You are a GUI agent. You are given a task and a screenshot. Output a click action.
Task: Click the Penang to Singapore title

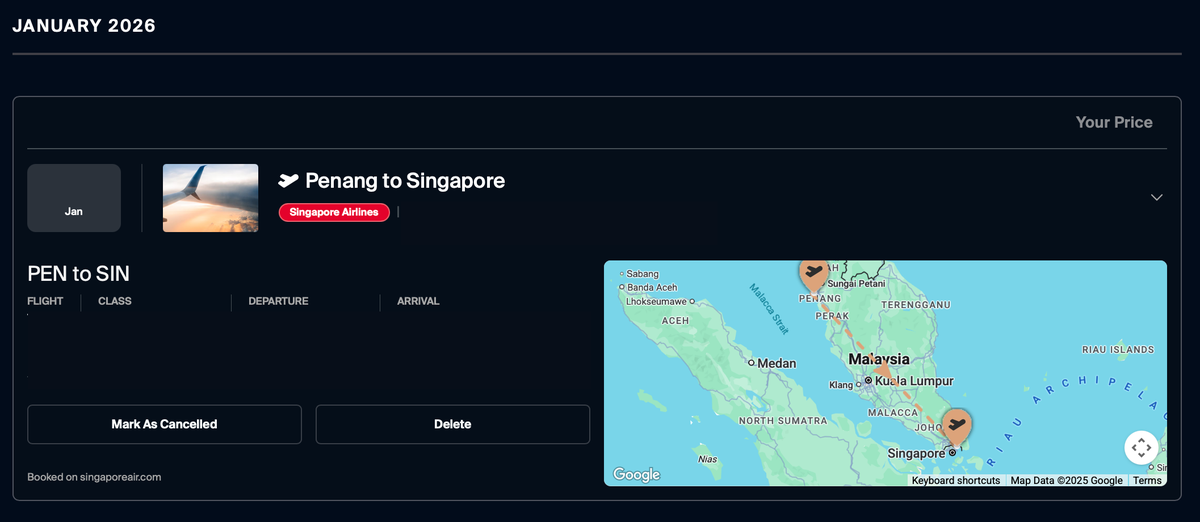pyautogui.click(x=404, y=181)
